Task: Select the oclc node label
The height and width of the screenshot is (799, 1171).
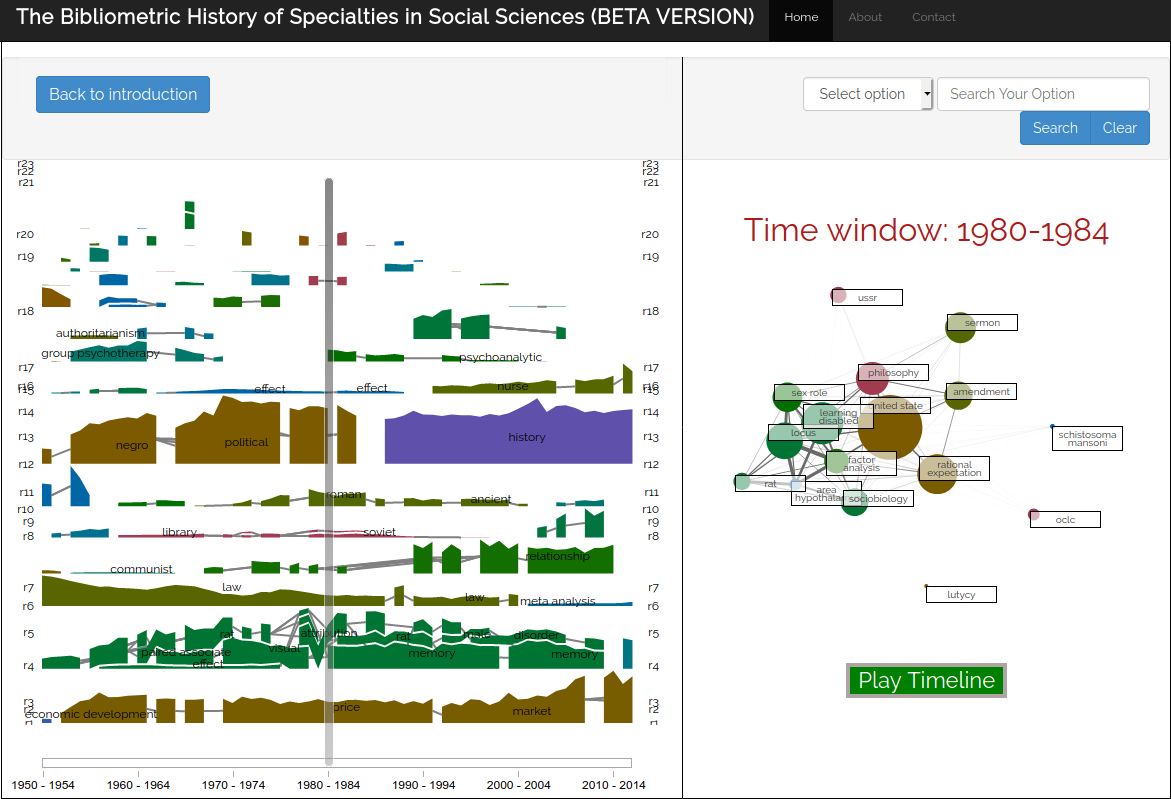Action: click(1065, 519)
